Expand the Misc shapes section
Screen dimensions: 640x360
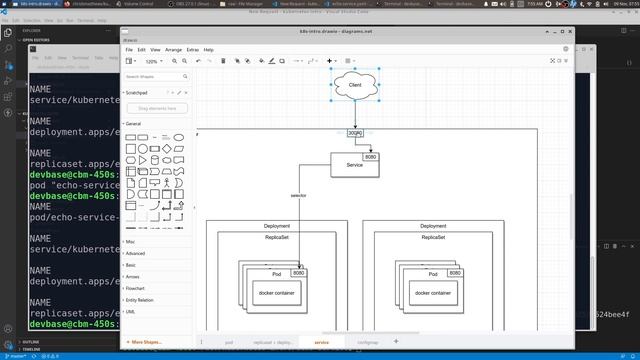[x=129, y=242]
